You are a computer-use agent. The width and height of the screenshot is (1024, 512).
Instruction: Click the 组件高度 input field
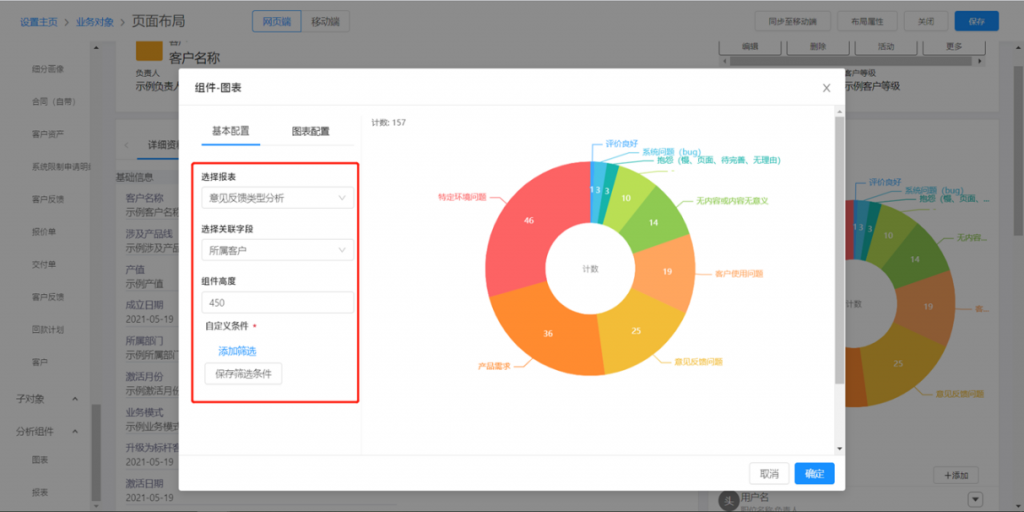(x=277, y=302)
